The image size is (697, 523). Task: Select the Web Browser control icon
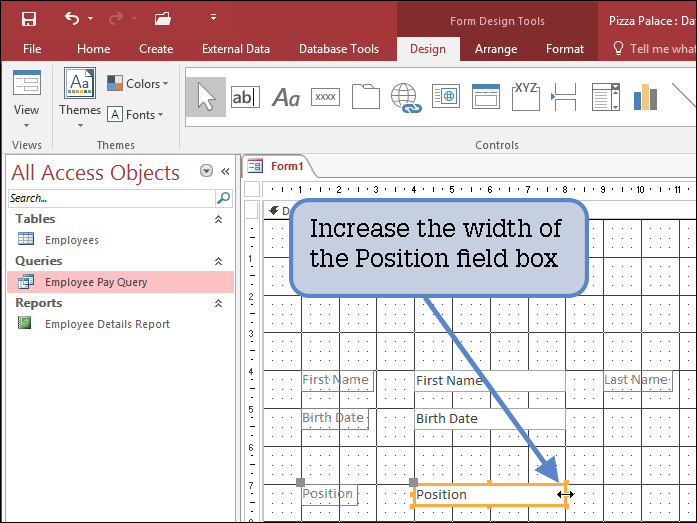point(446,96)
